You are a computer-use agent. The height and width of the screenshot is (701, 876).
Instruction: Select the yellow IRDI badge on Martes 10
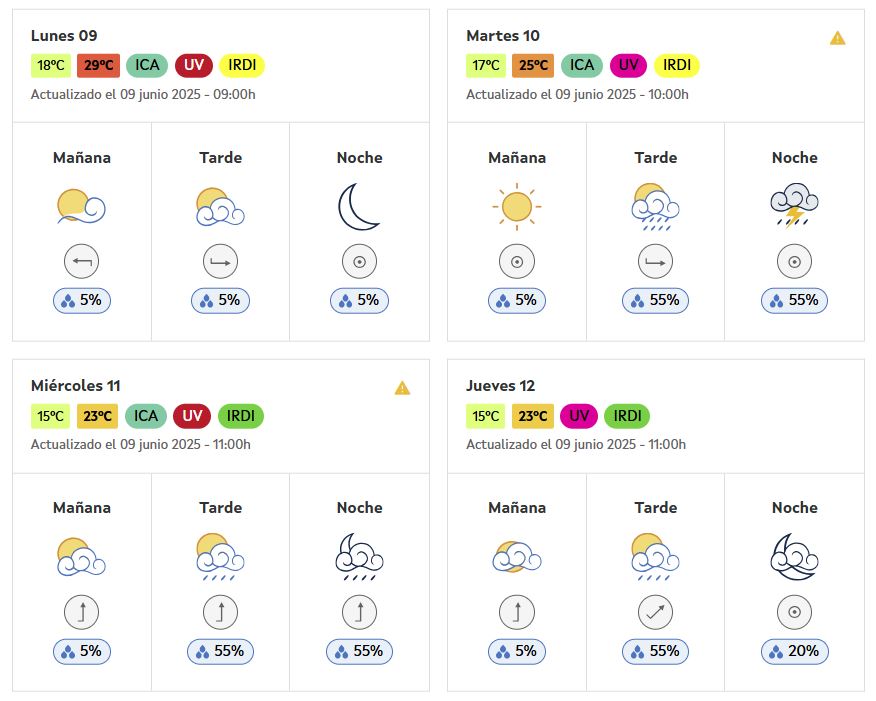(677, 65)
